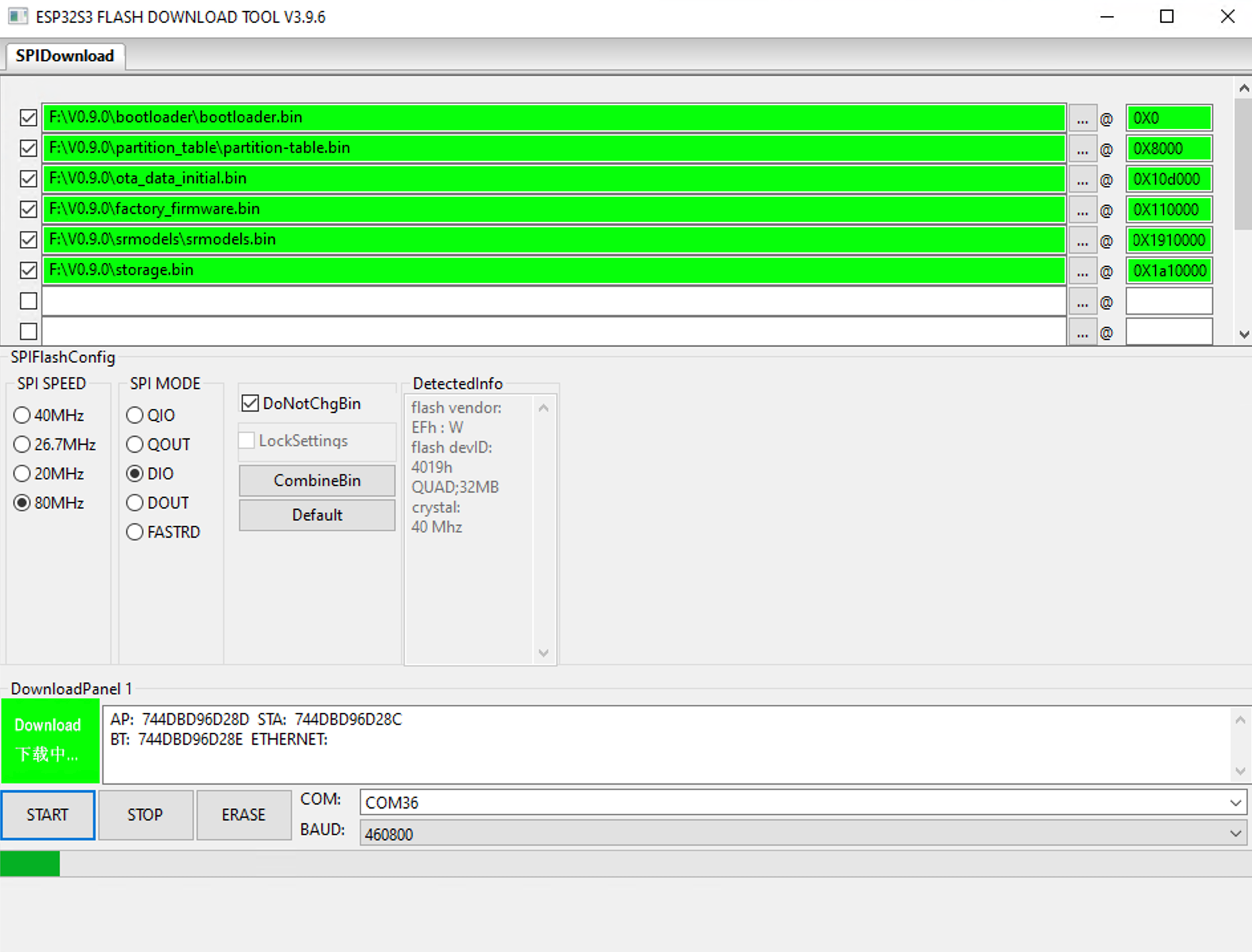Uncheck the factory_firmware.bin file checkbox
Viewport: 1252px width, 952px height.
pos(29,210)
